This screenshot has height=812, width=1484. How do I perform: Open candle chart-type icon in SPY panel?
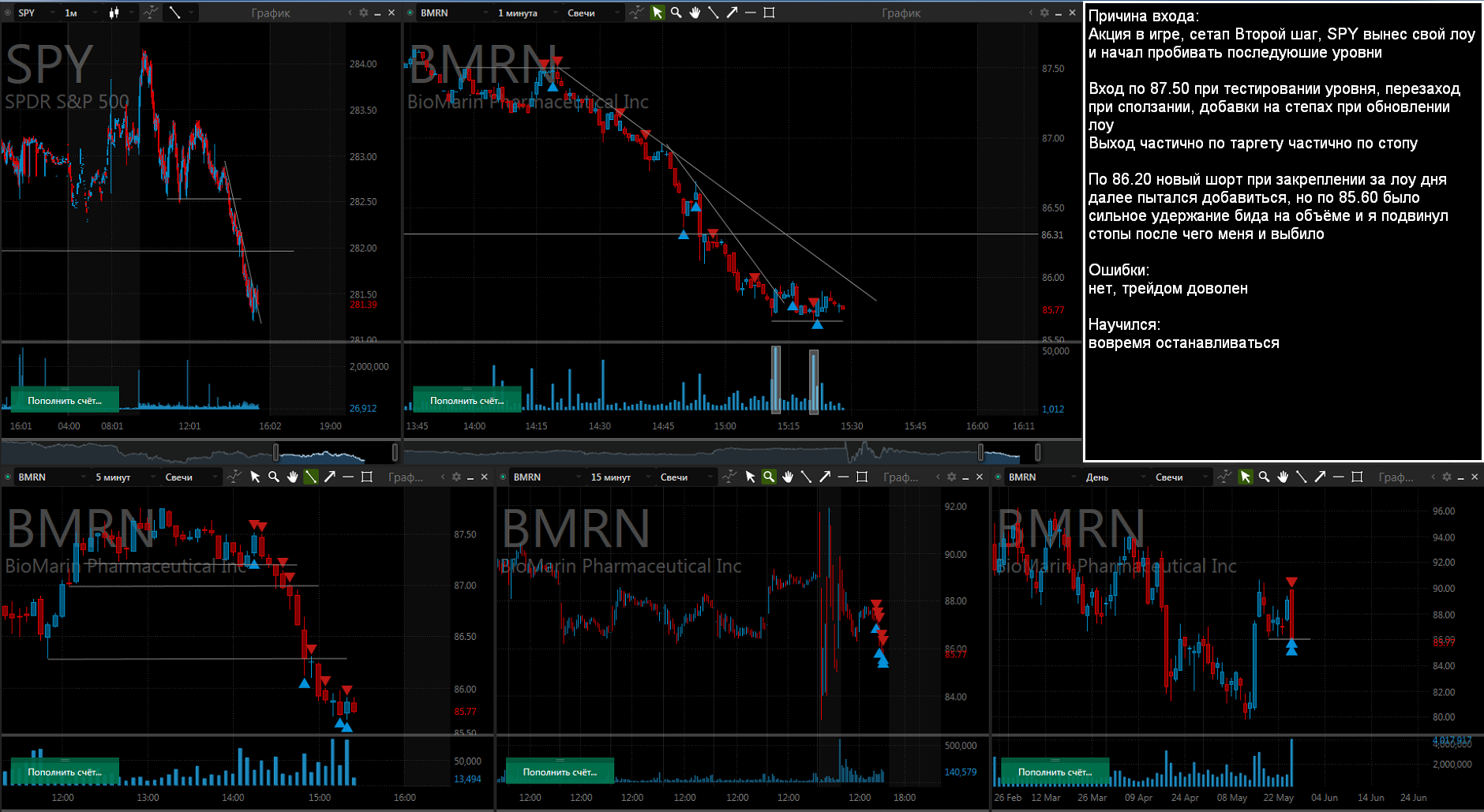point(114,13)
